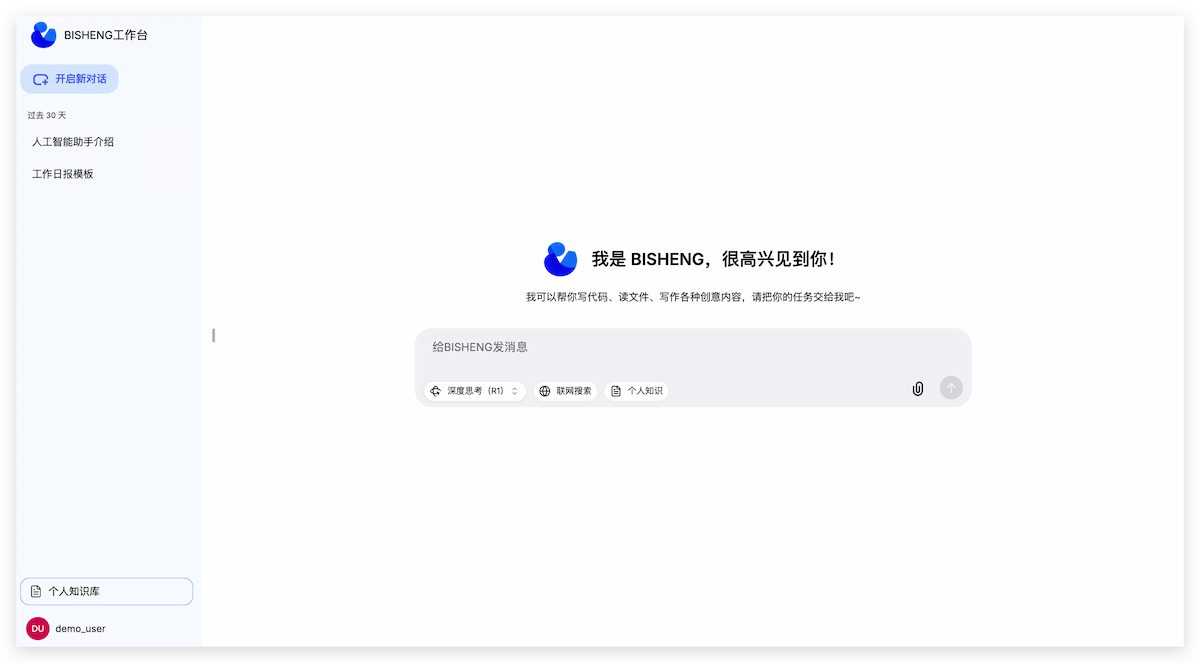Toggle 个人知识 personal knowledge option
This screenshot has width=1200, height=663.
[636, 391]
